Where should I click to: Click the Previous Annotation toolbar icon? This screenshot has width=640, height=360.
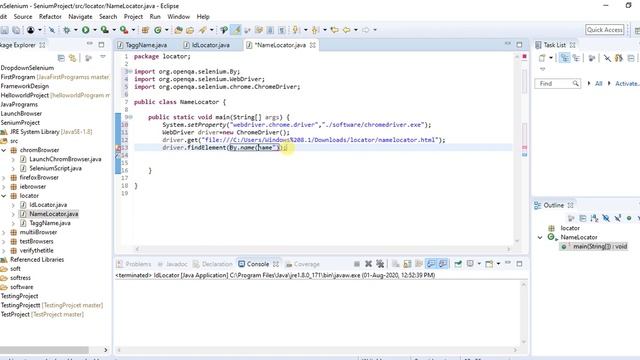point(315,30)
